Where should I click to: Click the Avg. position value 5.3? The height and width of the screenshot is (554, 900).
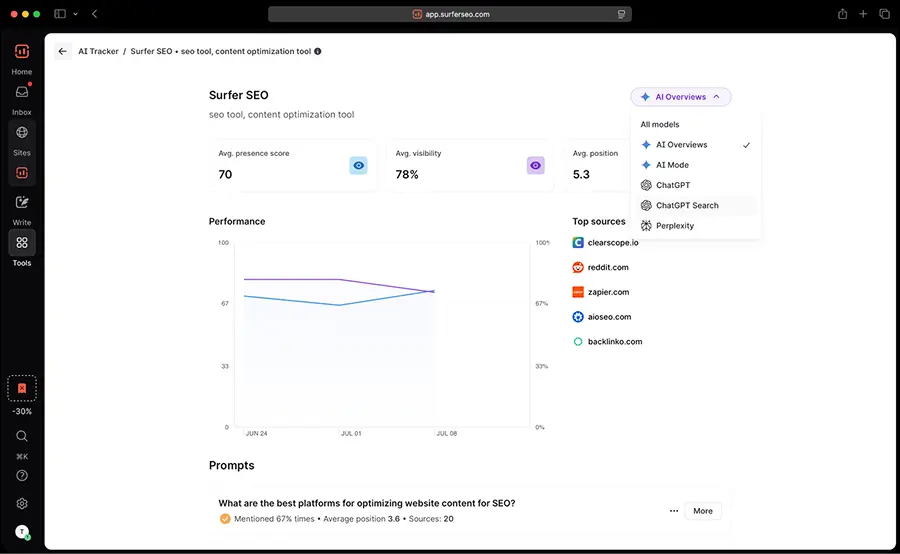point(581,175)
